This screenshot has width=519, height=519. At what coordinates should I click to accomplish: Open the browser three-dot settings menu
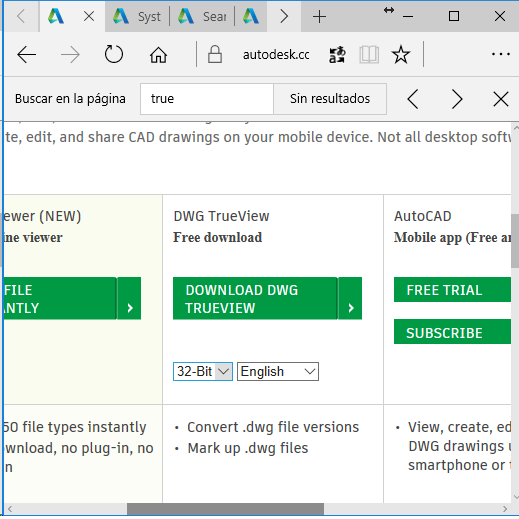[x=500, y=54]
